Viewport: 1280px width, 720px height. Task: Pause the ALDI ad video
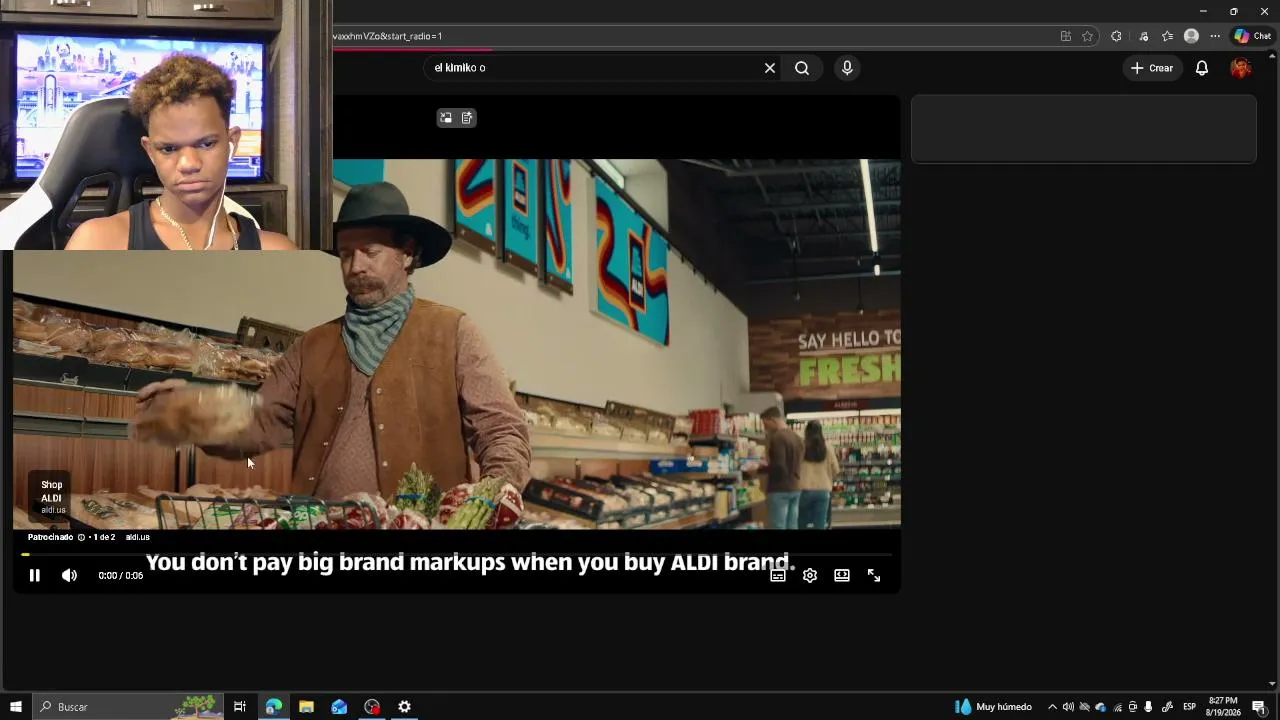pyautogui.click(x=34, y=575)
